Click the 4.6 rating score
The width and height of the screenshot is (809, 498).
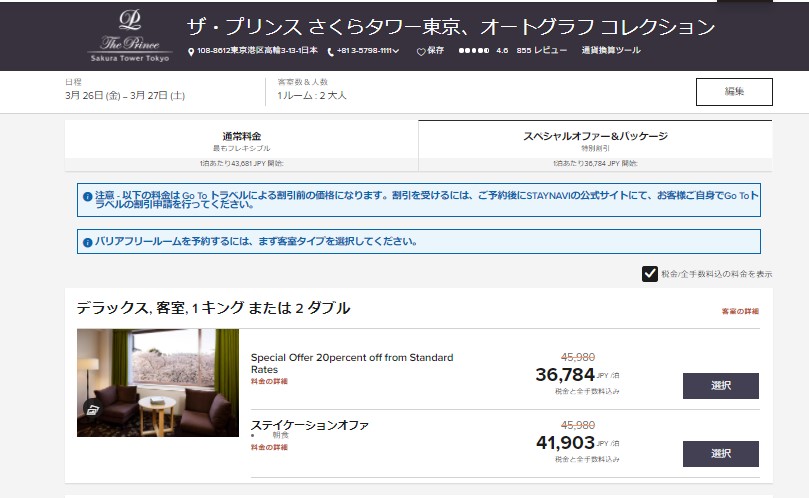(502, 51)
